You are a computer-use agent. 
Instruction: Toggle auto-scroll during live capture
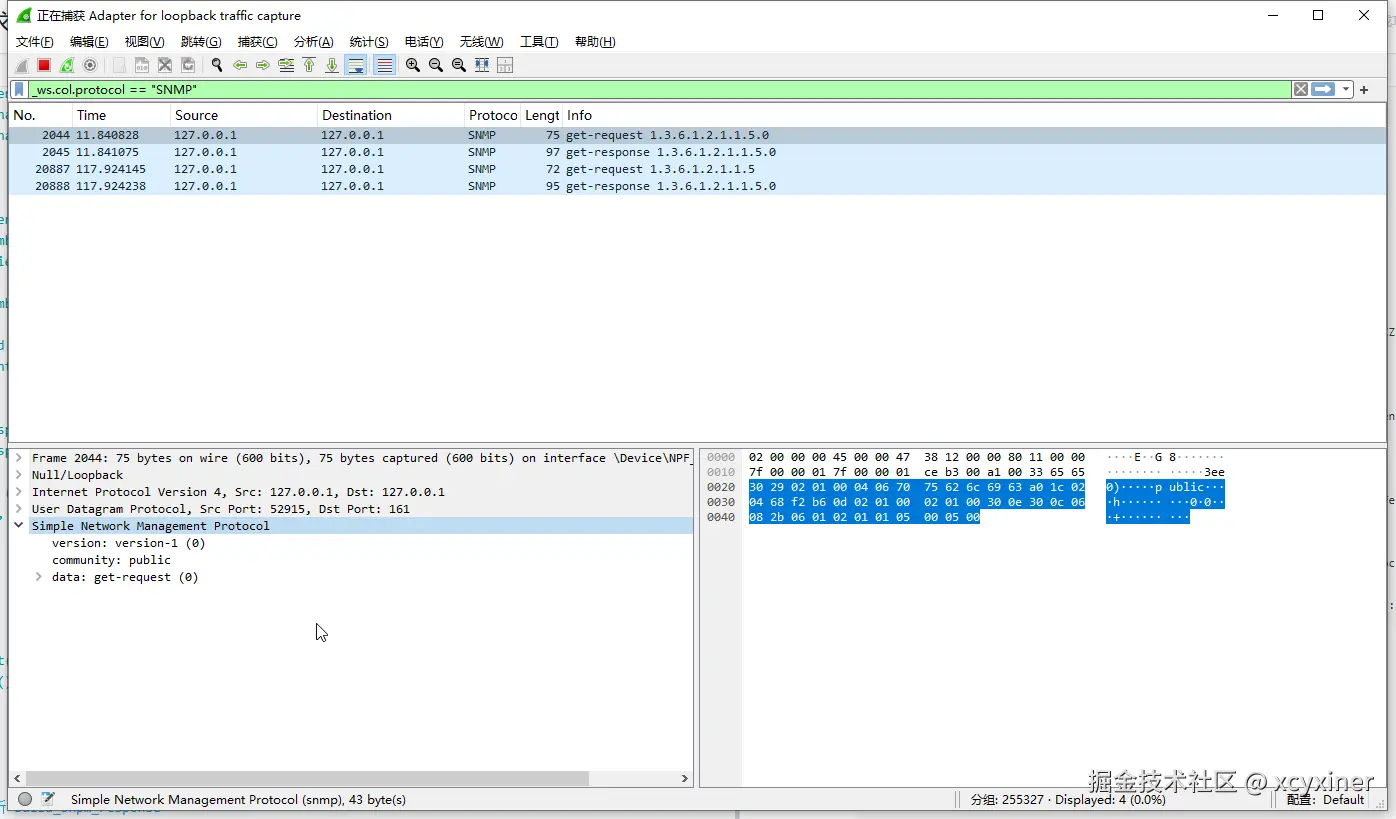(x=355, y=65)
